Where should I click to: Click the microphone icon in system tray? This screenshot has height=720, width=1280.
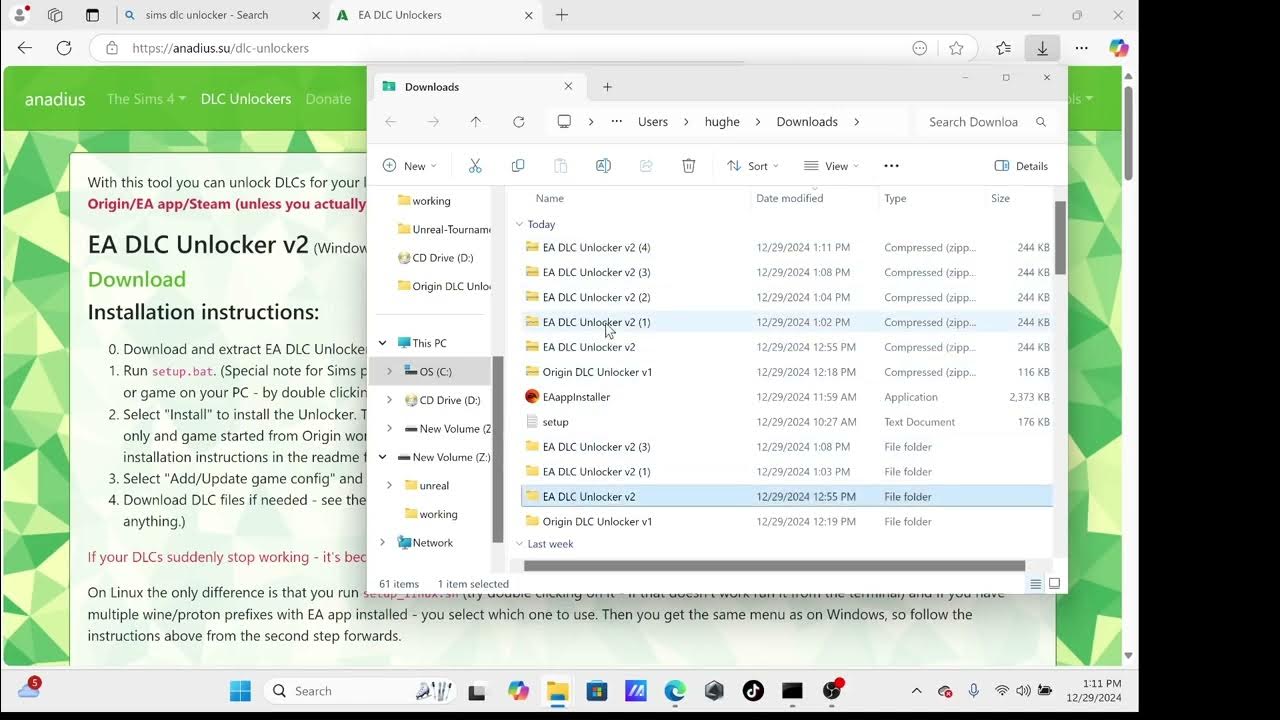click(973, 691)
